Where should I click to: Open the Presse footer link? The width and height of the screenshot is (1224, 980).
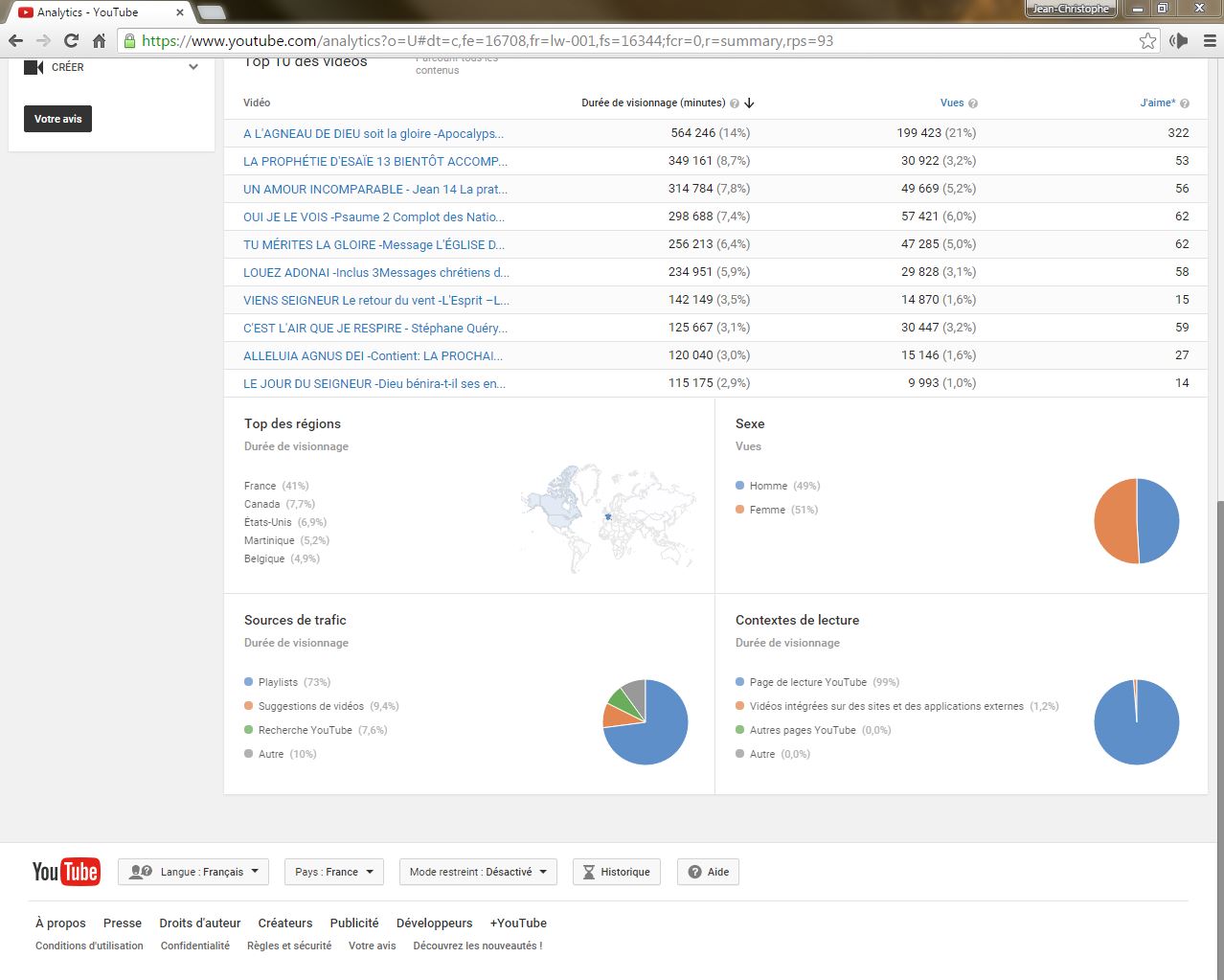click(x=123, y=923)
